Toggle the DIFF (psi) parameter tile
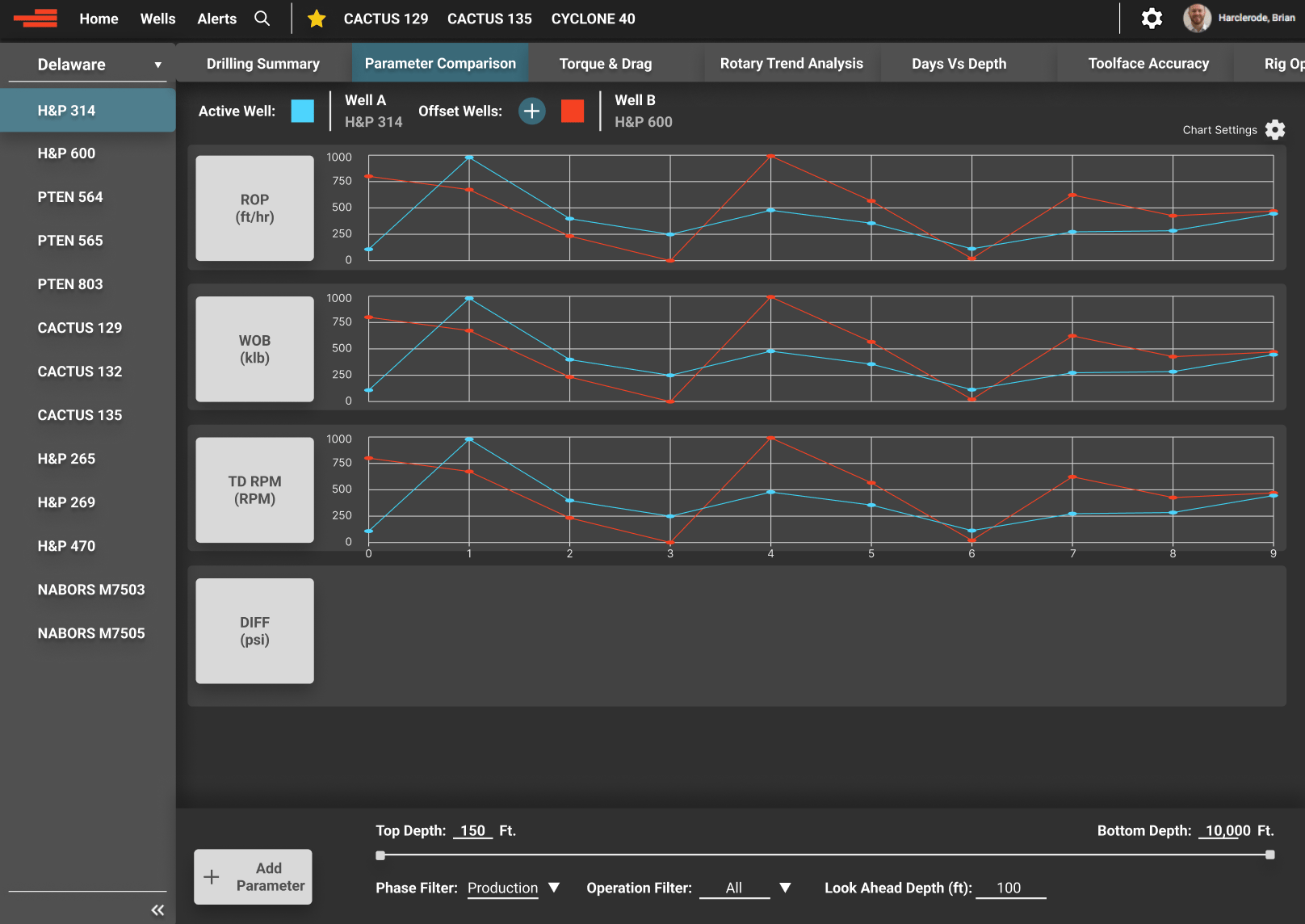The image size is (1305, 924). pos(254,631)
